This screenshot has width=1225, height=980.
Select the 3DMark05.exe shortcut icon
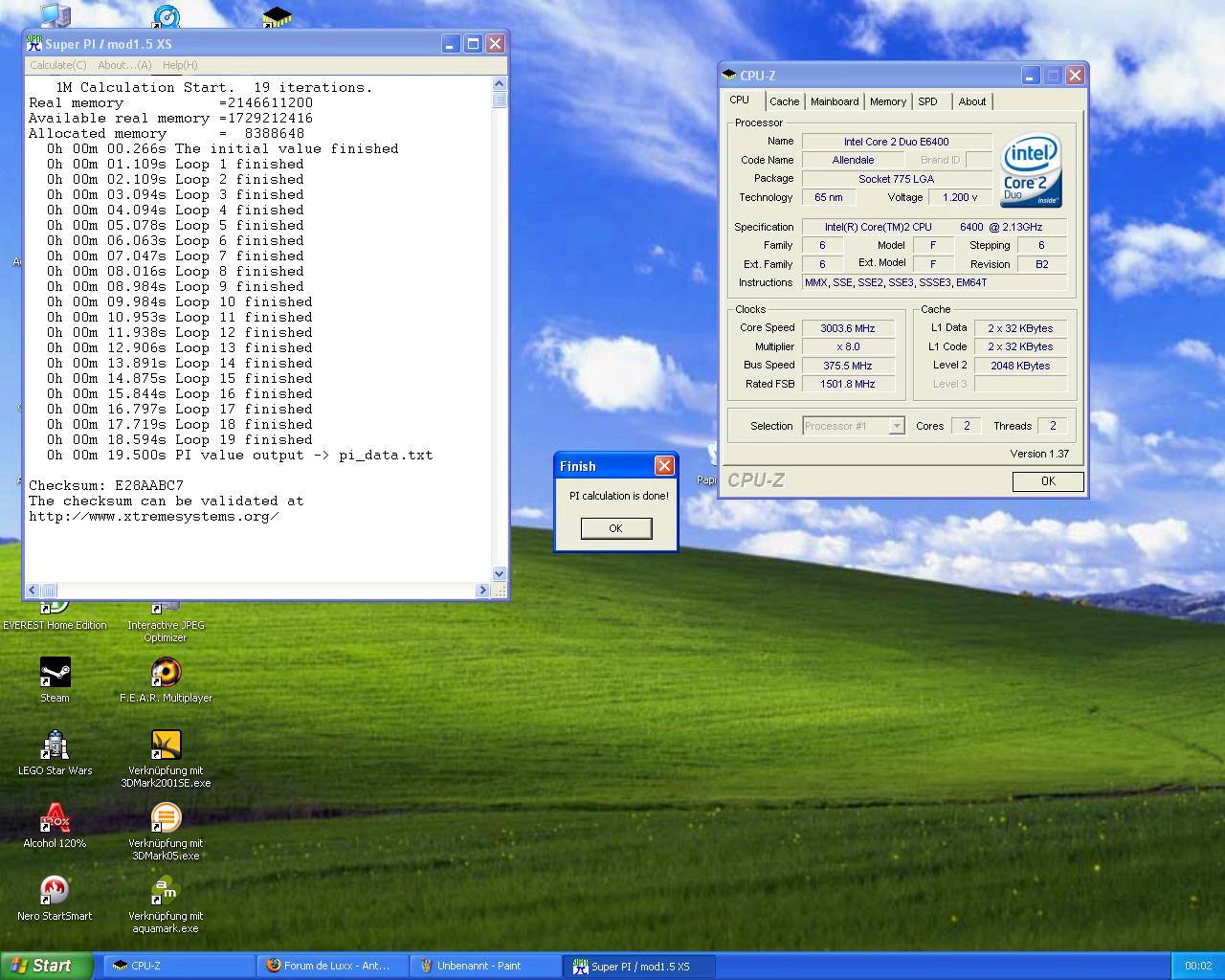pyautogui.click(x=166, y=817)
